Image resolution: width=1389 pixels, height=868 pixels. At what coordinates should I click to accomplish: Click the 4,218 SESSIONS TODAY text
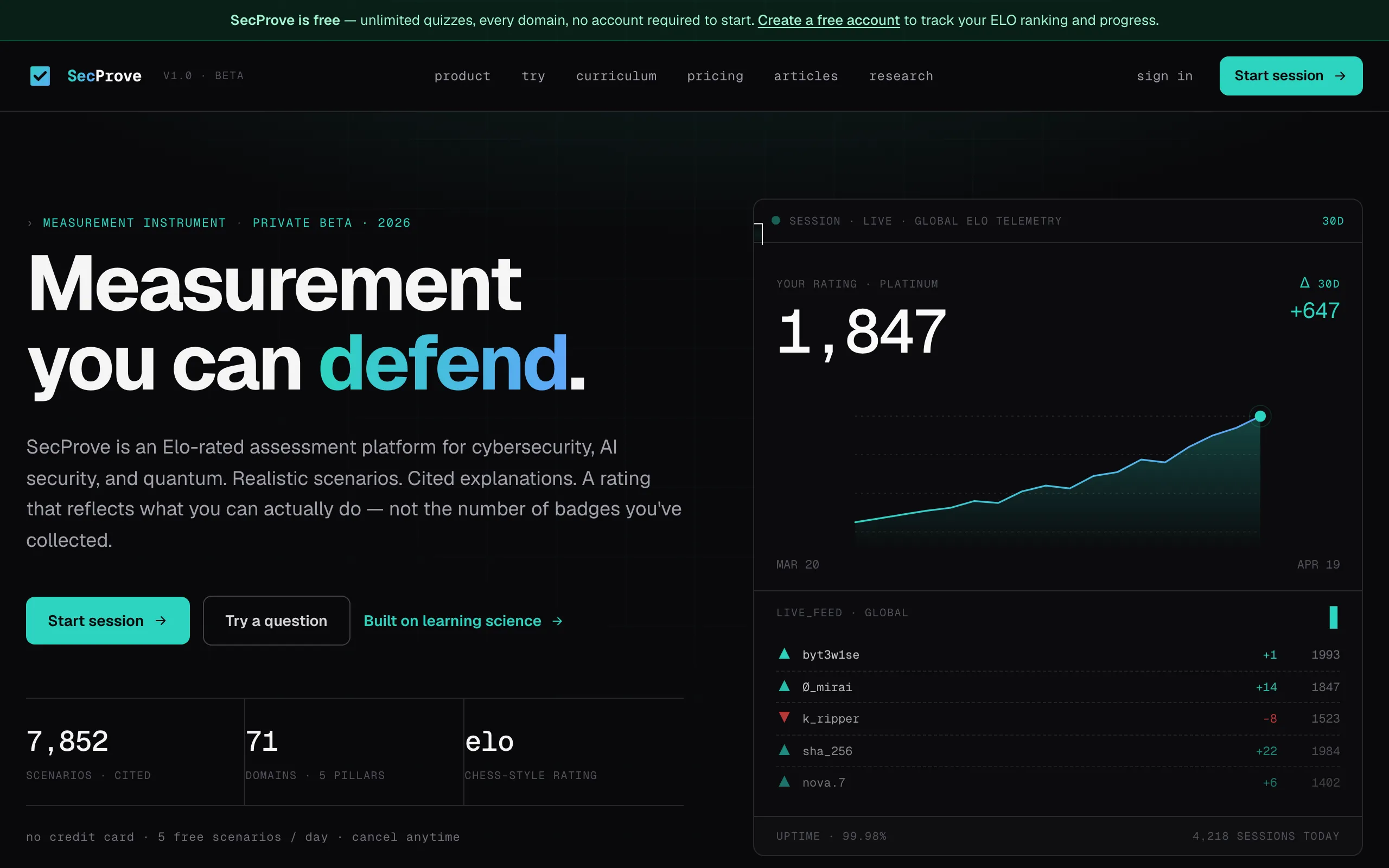tap(1266, 837)
